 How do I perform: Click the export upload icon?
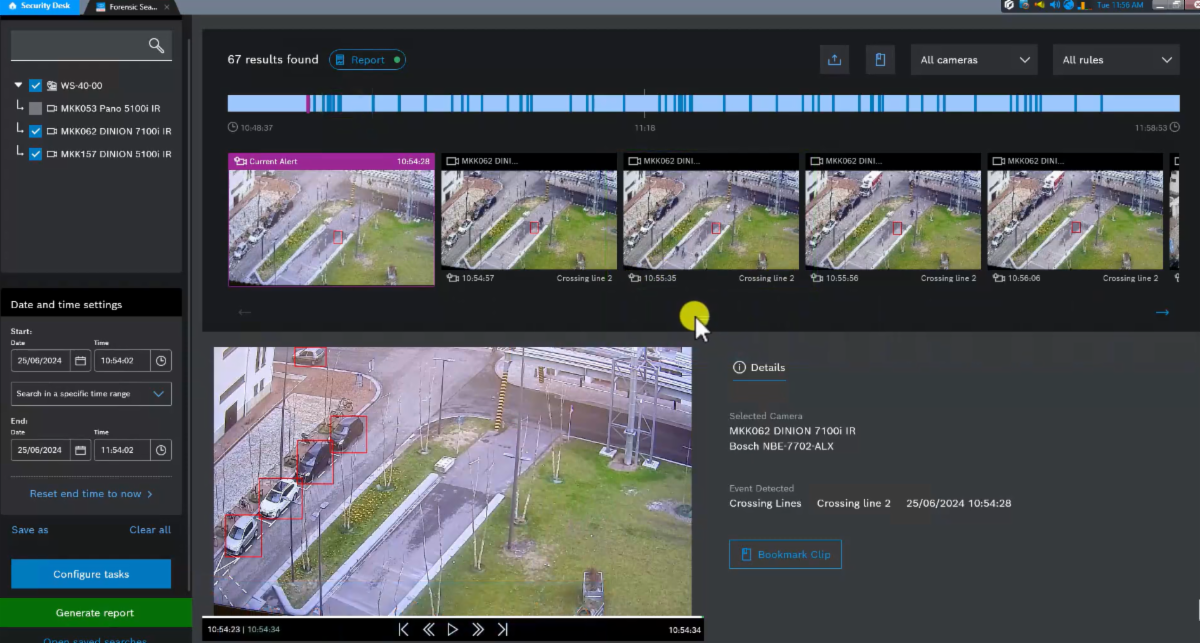coord(834,60)
